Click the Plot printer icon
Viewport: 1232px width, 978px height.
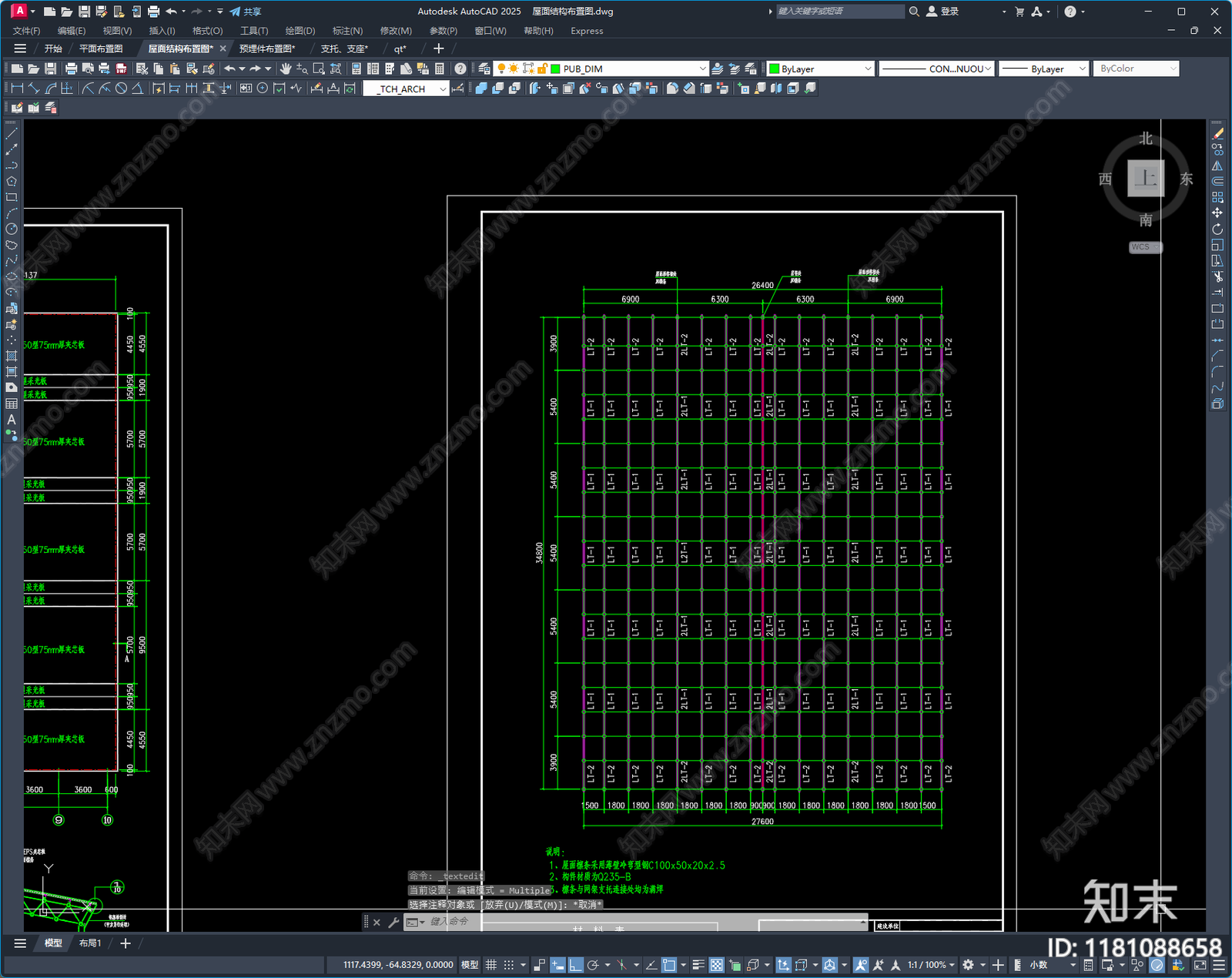(72, 69)
